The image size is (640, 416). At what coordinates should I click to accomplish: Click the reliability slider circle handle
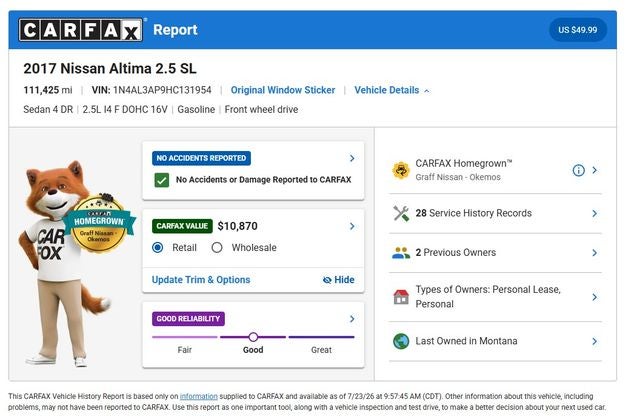[x=253, y=337]
